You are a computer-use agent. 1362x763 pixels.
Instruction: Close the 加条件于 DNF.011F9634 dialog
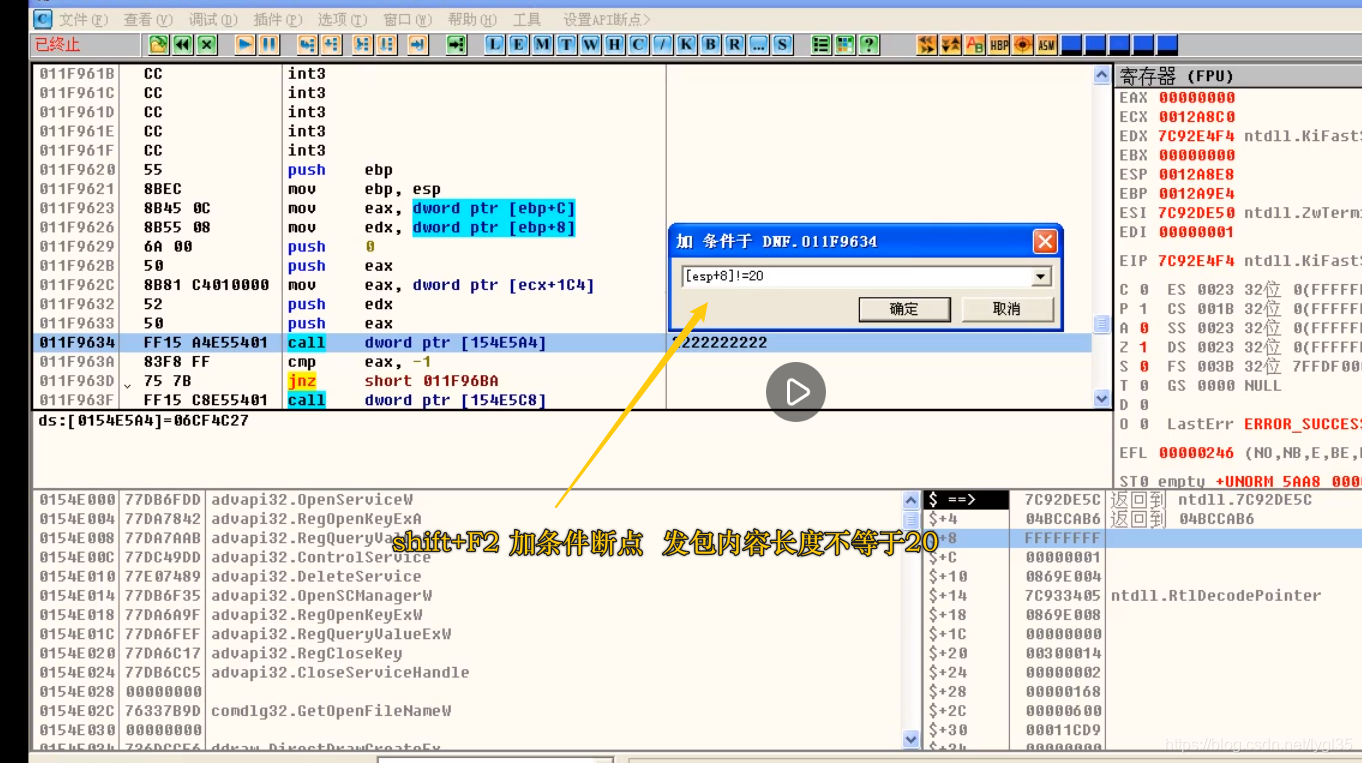[x=1044, y=241]
